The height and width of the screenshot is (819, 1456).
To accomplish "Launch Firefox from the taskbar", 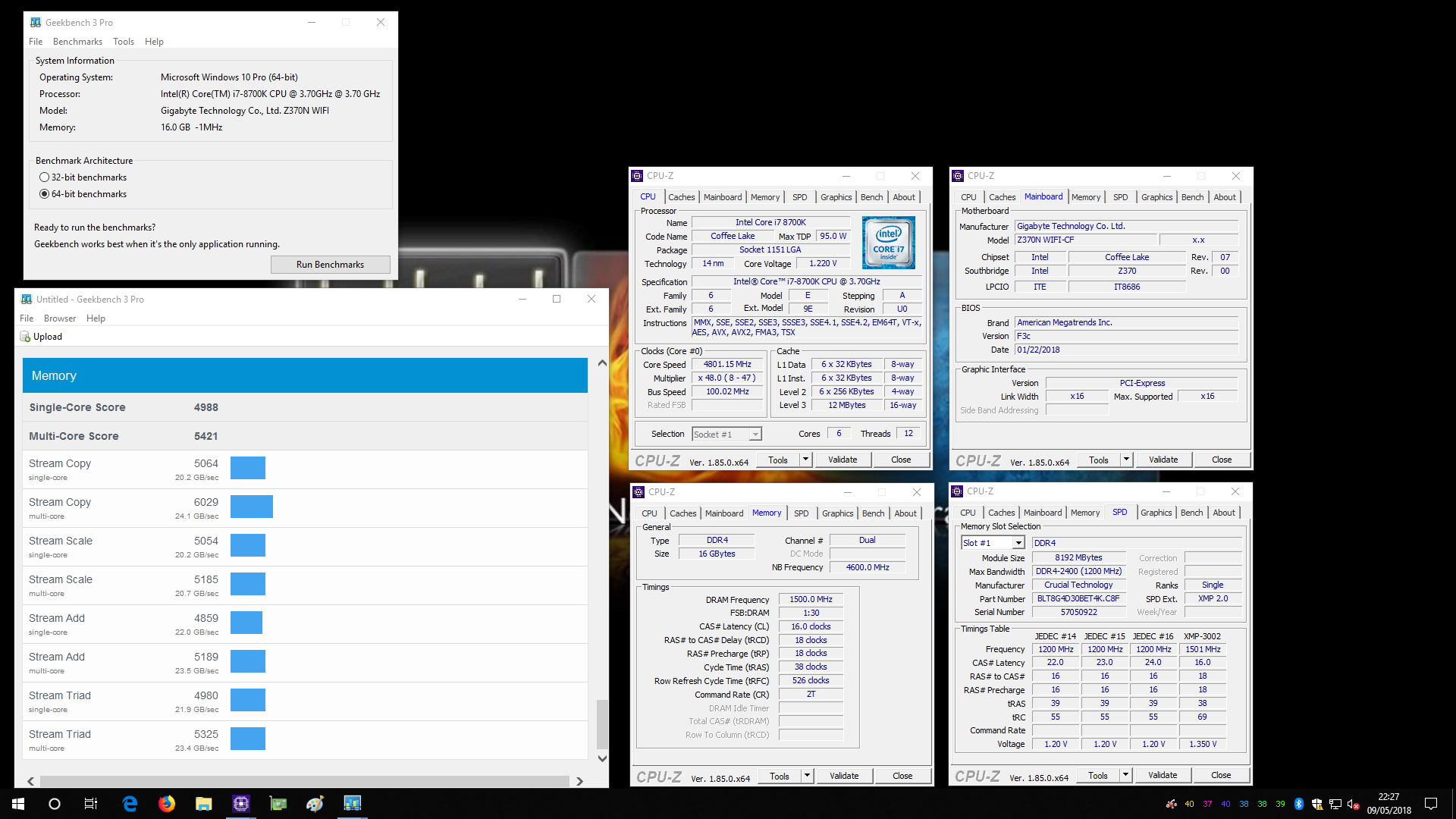I will point(167,804).
